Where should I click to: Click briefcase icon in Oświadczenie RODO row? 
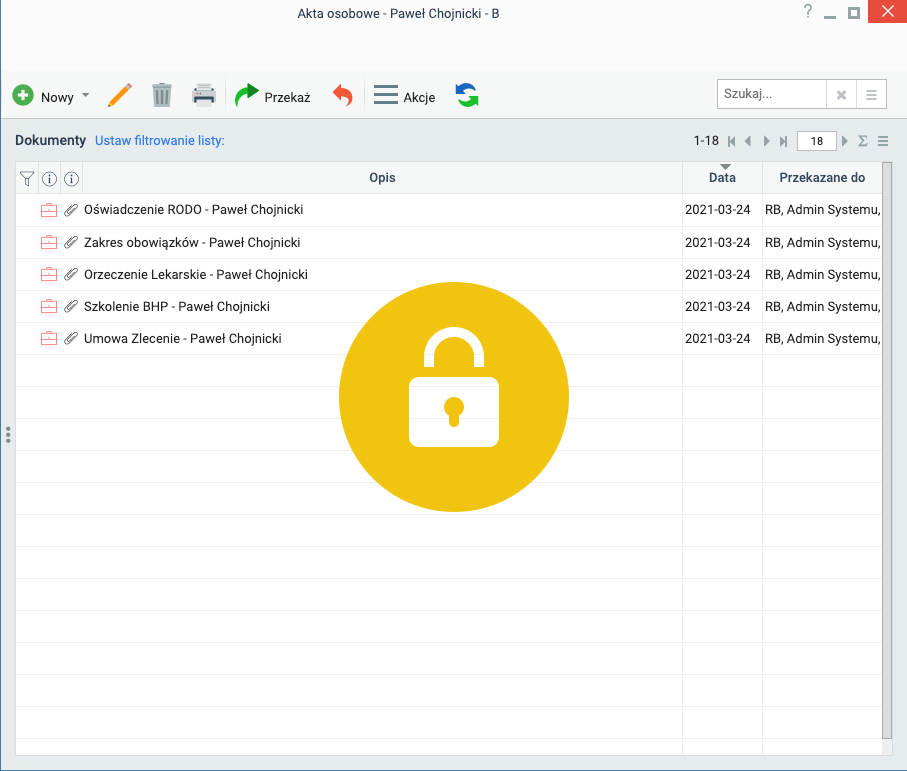(x=49, y=210)
